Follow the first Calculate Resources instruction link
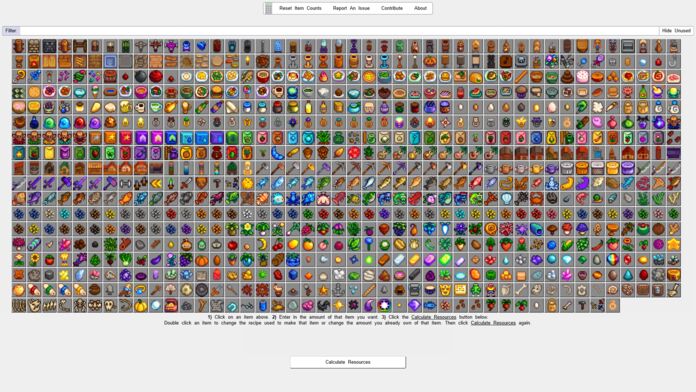Image resolution: width=696 pixels, height=392 pixels. pos(433,317)
